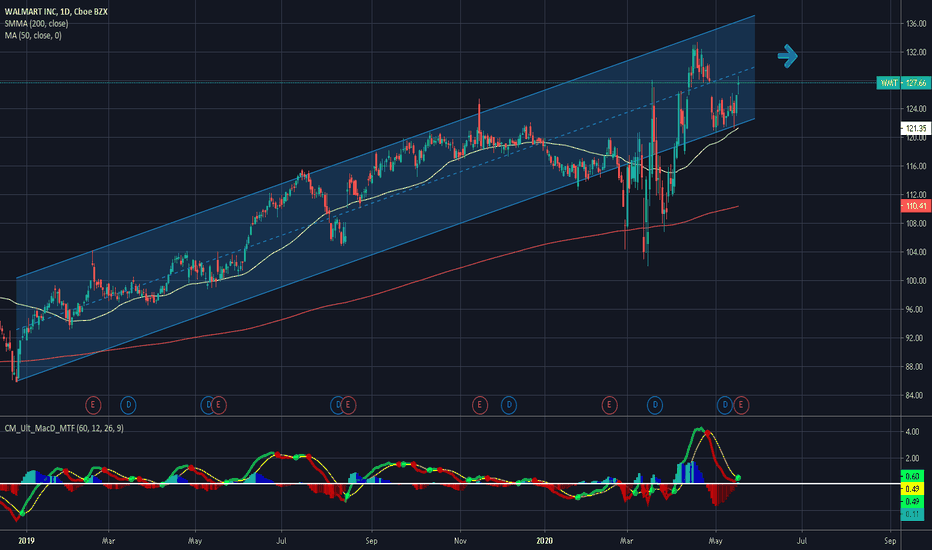Click the 2019 label on time axis
This screenshot has width=932, height=550.
coord(26,541)
